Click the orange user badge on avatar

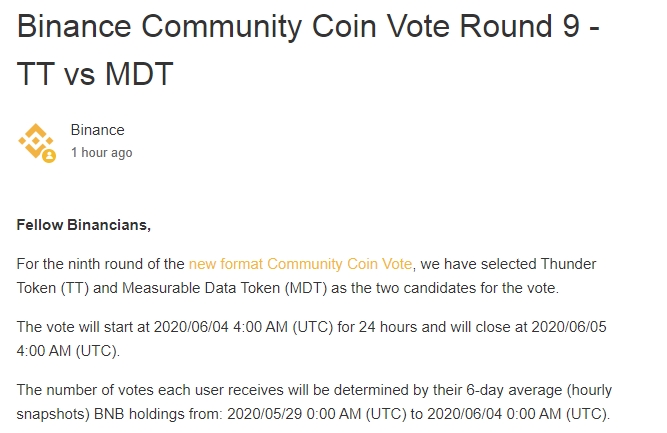point(49,156)
